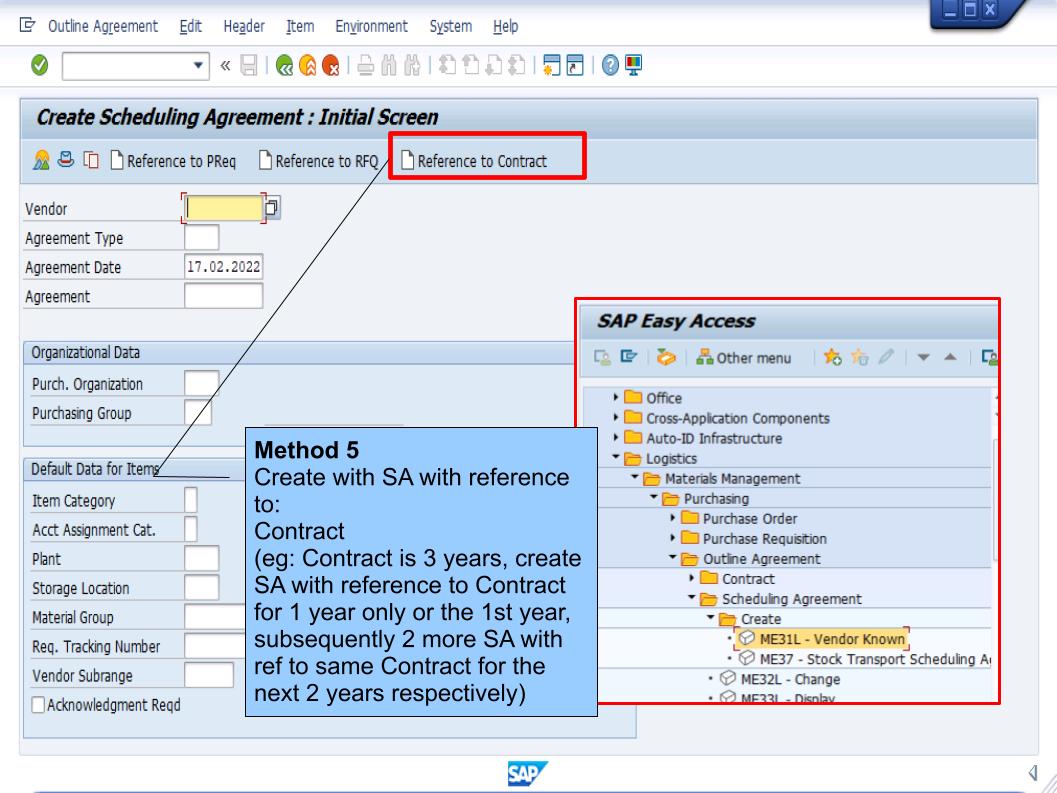Viewport: 1057px width, 793px height.
Task: Click the Change Favorites pencil icon
Action: [x=886, y=357]
